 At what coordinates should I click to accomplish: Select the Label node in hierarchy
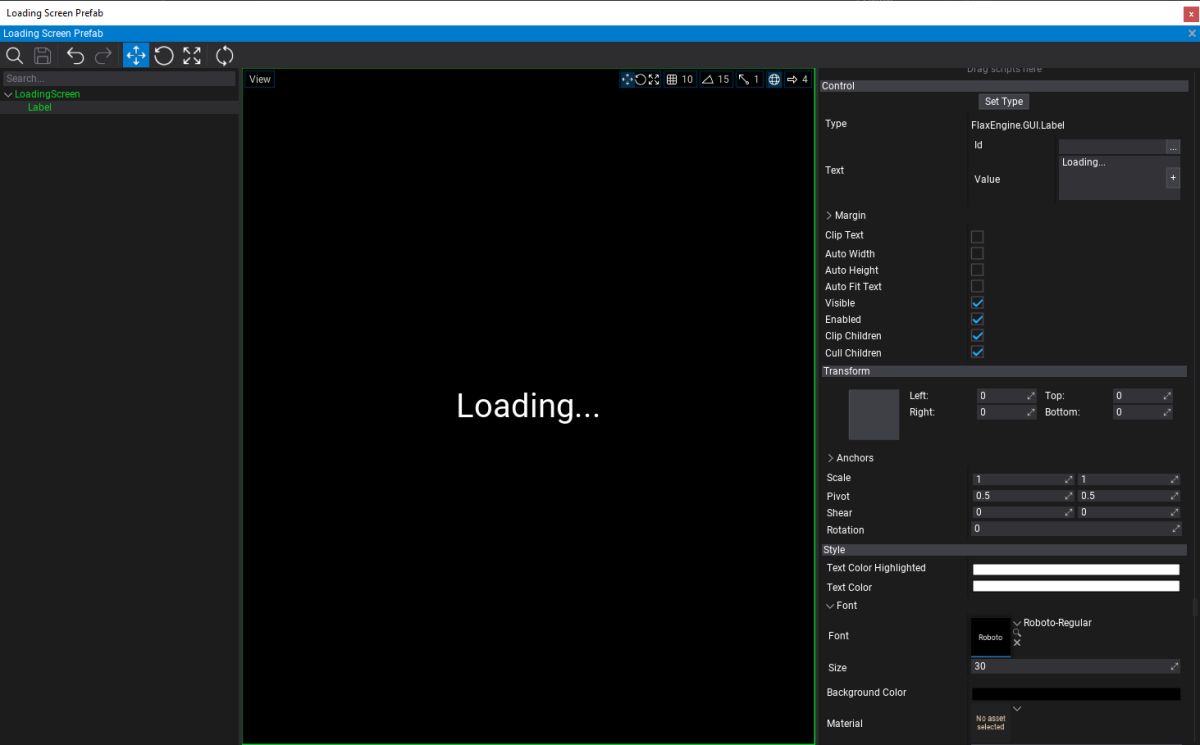[x=40, y=107]
